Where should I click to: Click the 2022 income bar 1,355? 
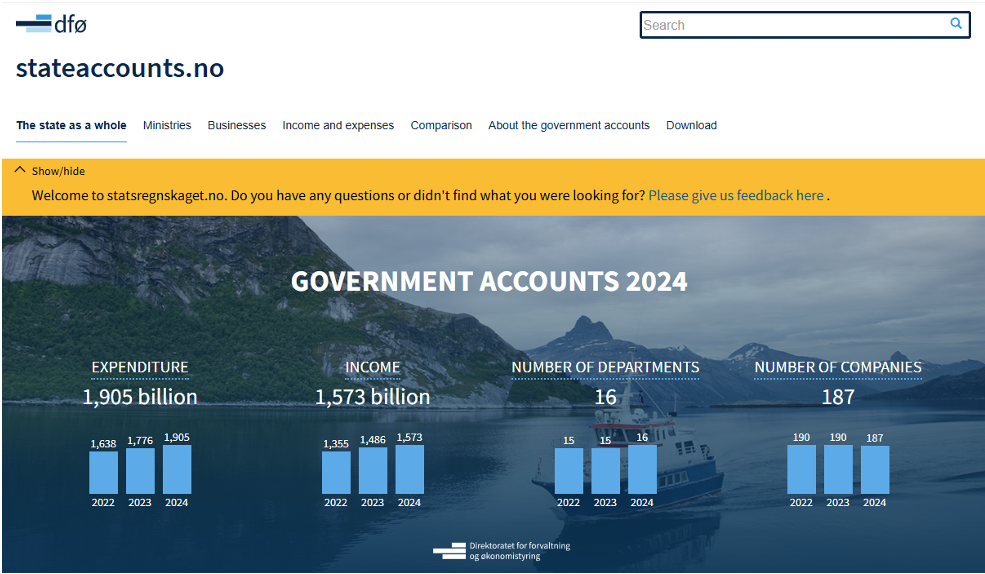tap(336, 472)
